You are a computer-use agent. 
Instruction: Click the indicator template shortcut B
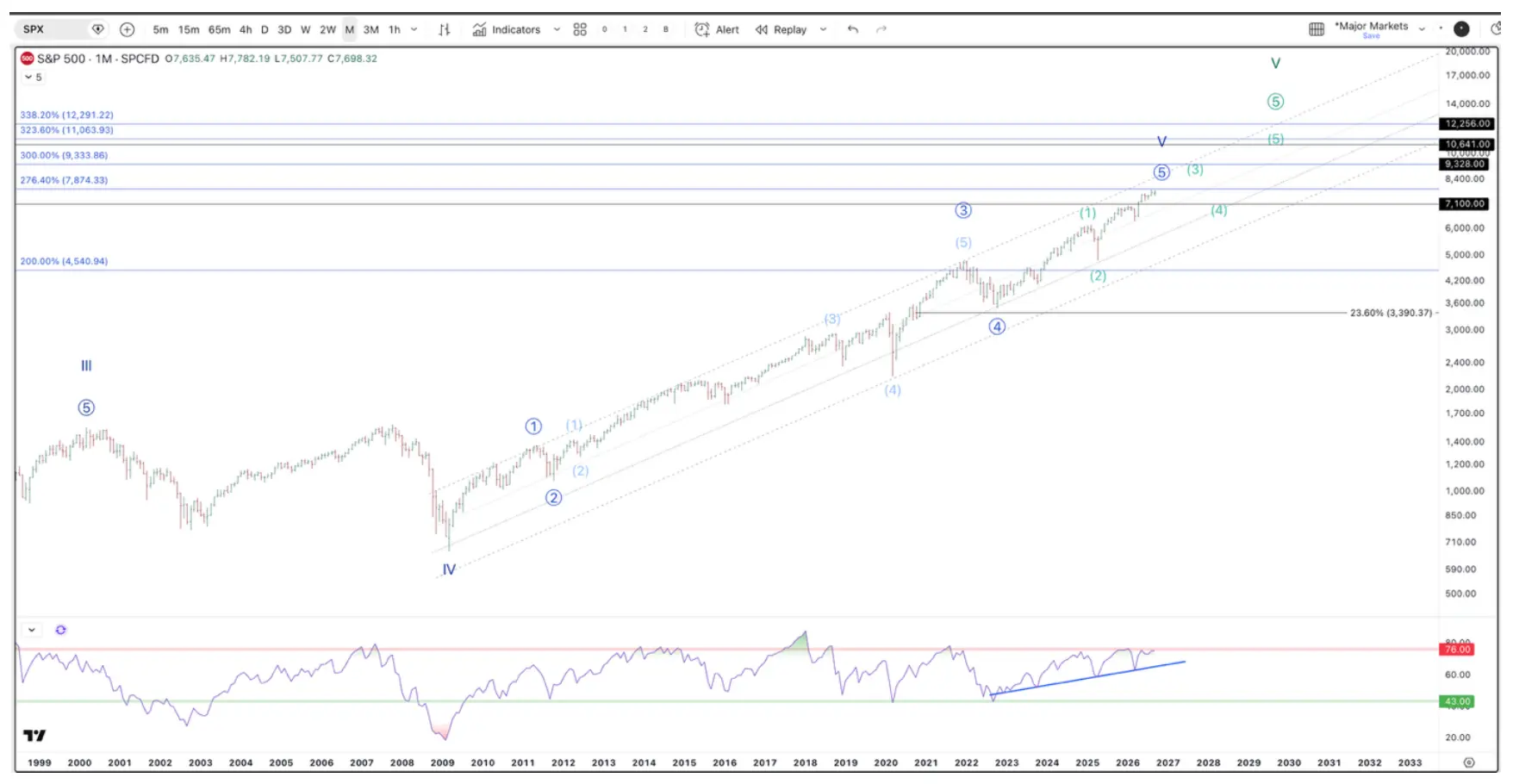point(666,29)
